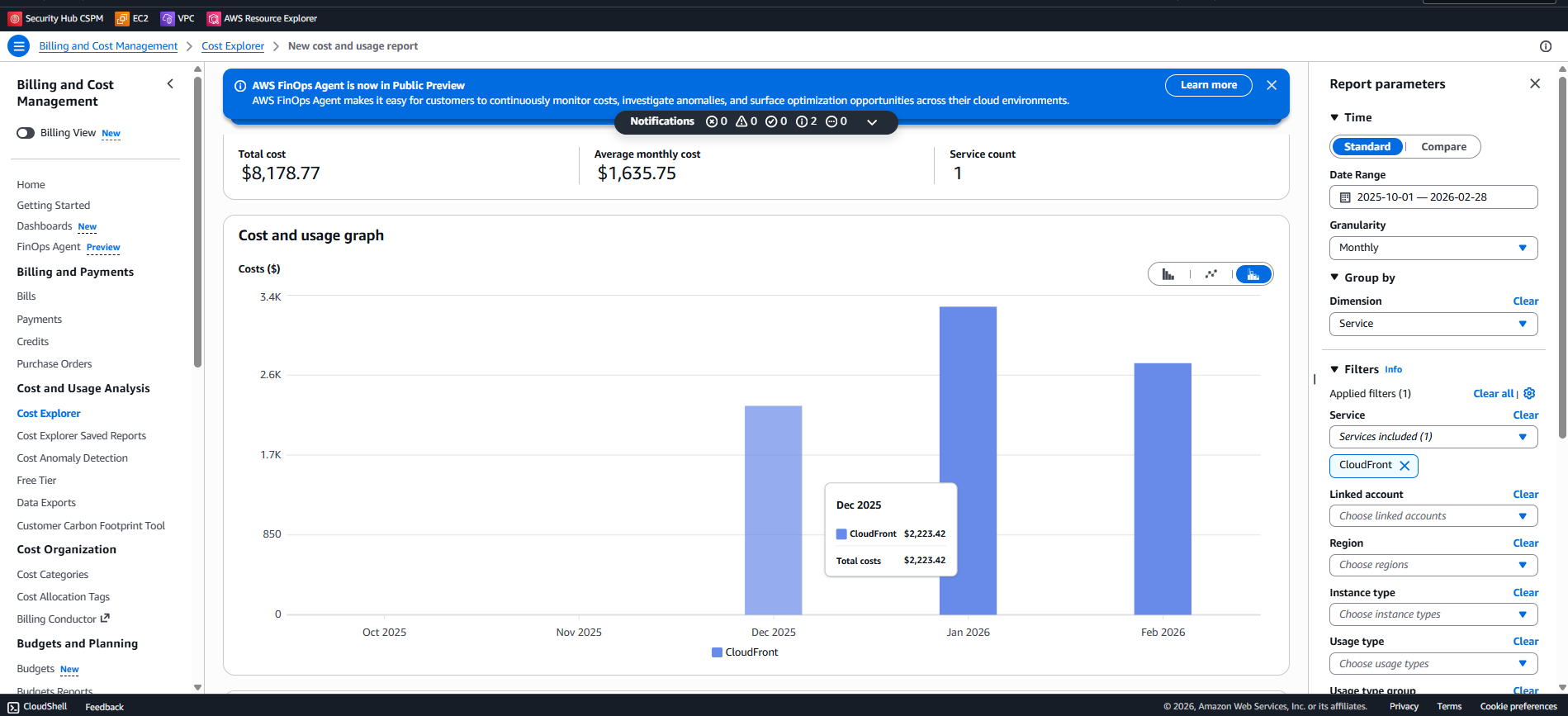Clear the Service filter
Screen dimensions: 1568x716
pyautogui.click(x=1526, y=415)
